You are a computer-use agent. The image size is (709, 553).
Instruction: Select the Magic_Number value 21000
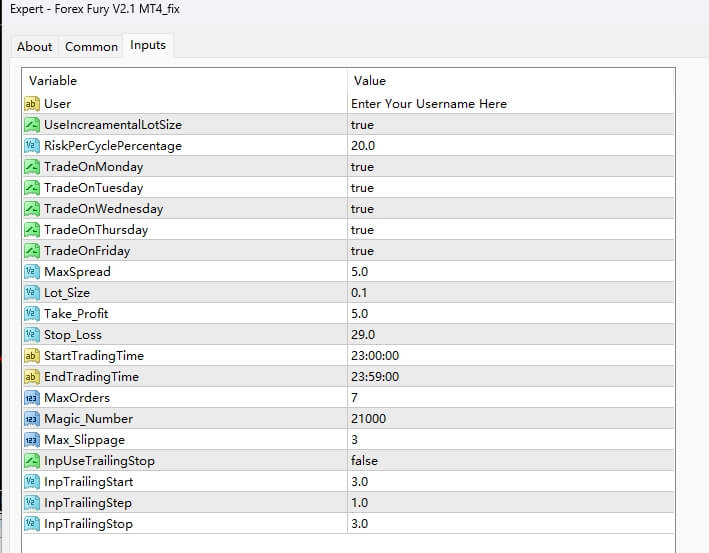pos(369,419)
